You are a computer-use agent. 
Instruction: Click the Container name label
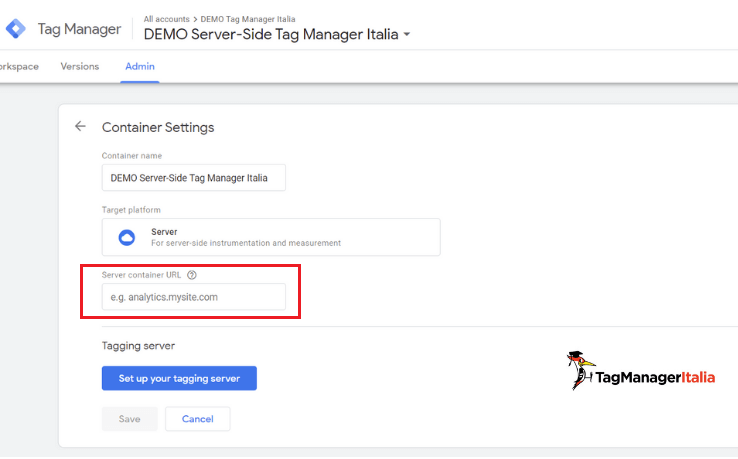pyautogui.click(x=132, y=155)
